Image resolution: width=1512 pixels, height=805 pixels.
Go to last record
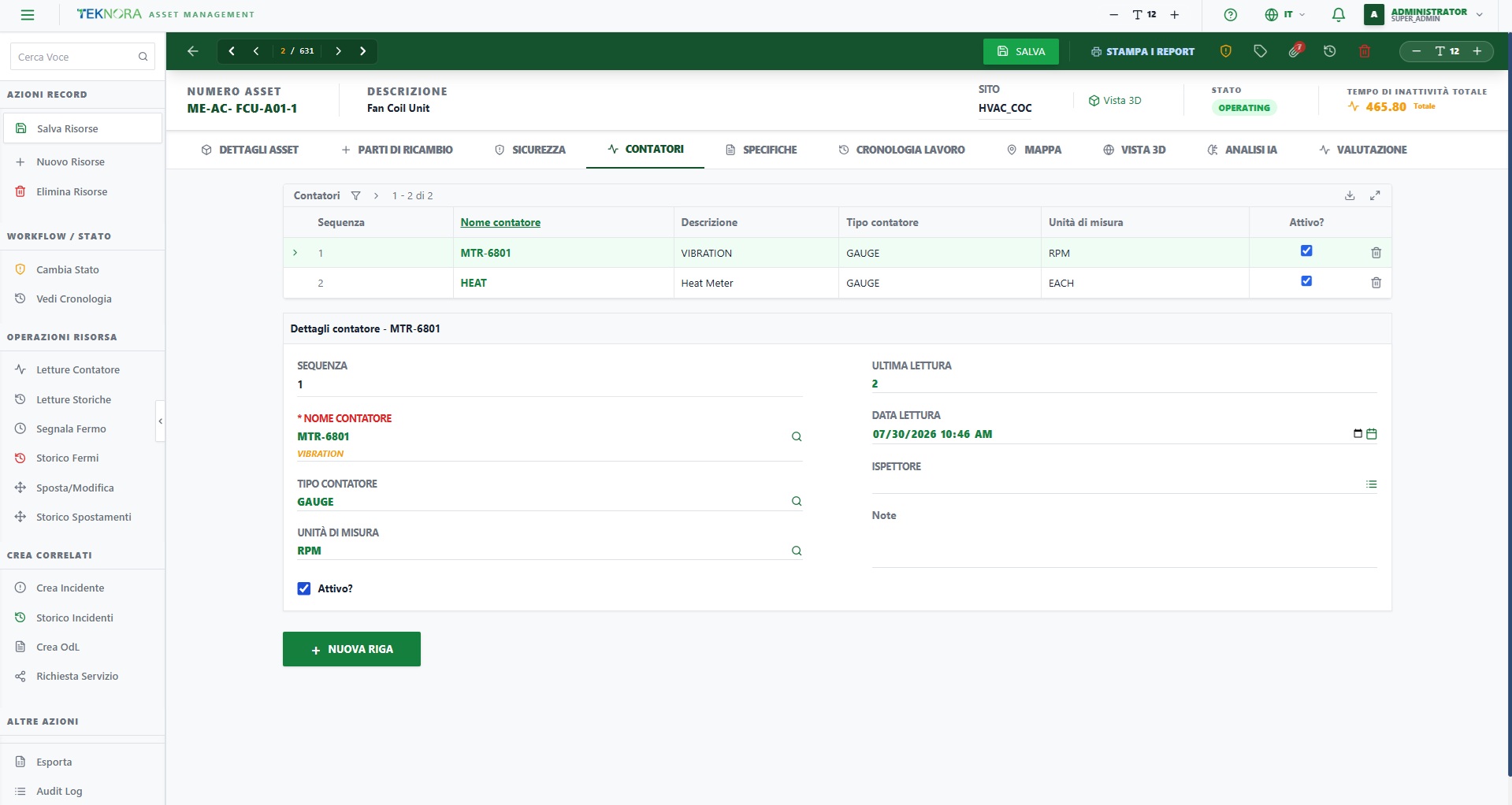[362, 51]
